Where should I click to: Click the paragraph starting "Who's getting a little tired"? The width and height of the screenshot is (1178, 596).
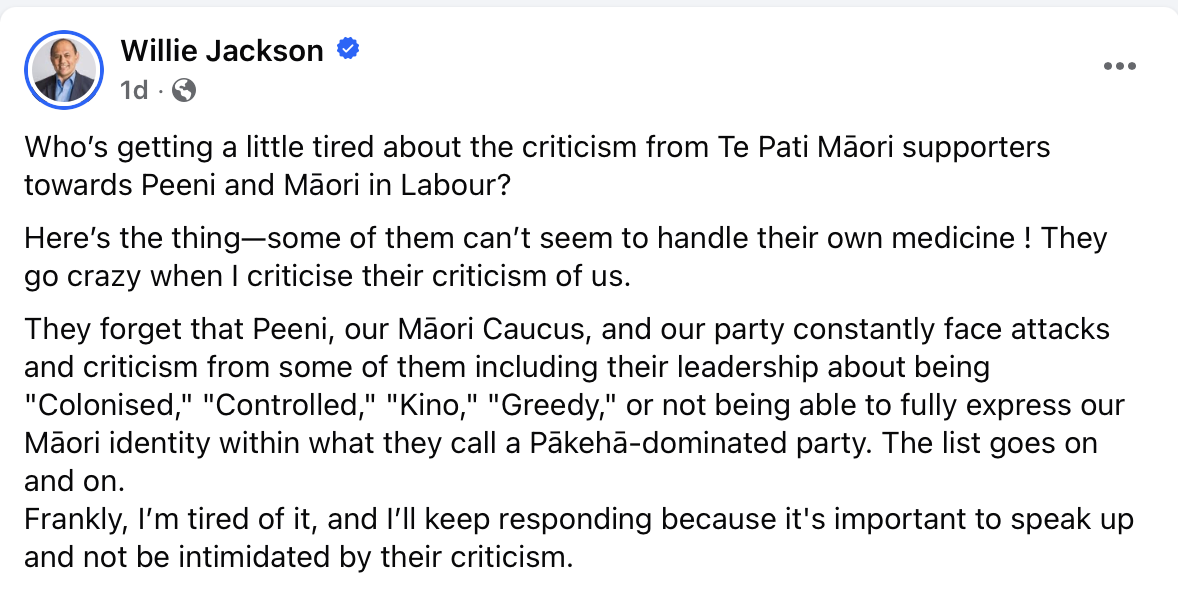click(537, 166)
